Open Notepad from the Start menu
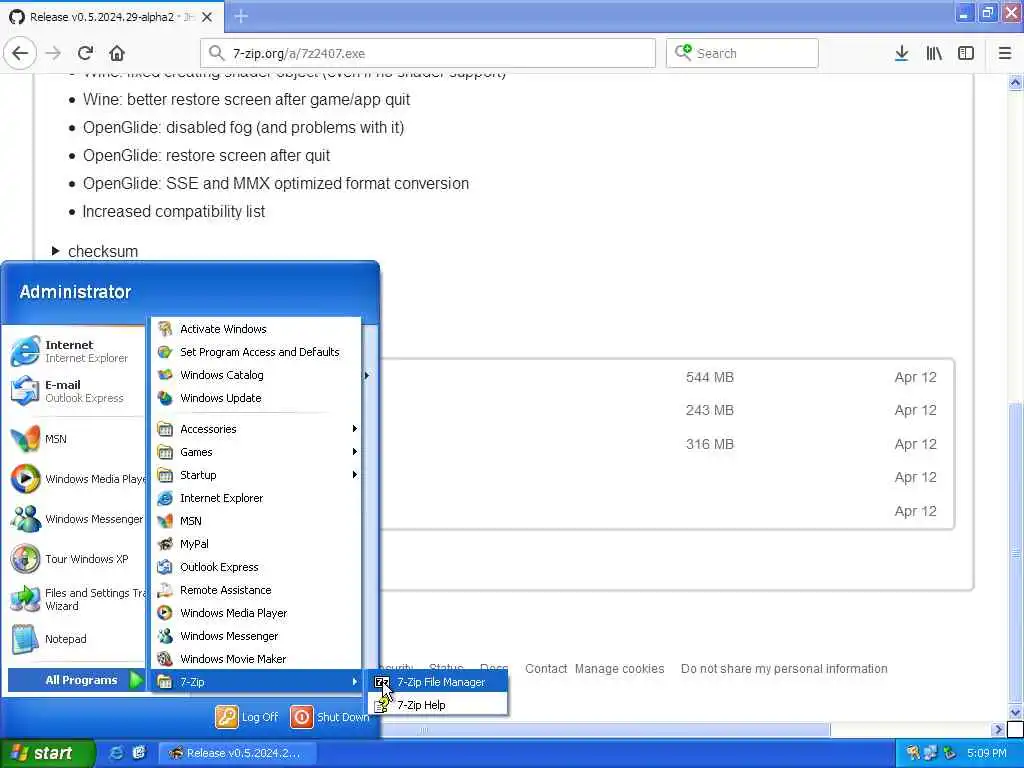The image size is (1024, 768). coord(77,639)
